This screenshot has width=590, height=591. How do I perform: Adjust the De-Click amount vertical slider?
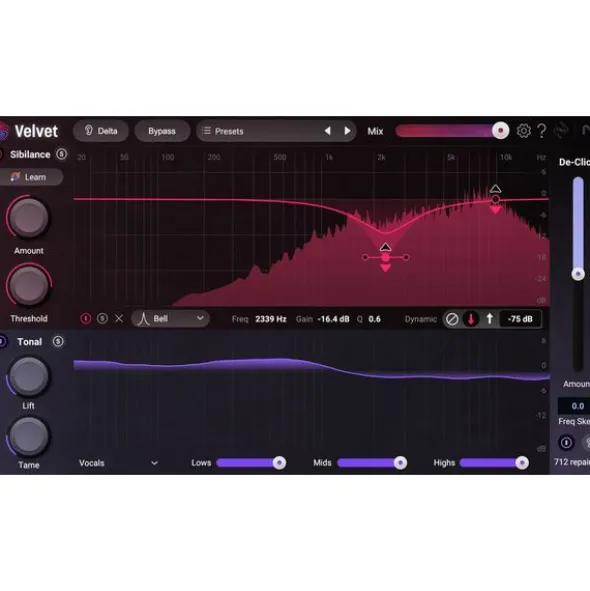tap(578, 274)
